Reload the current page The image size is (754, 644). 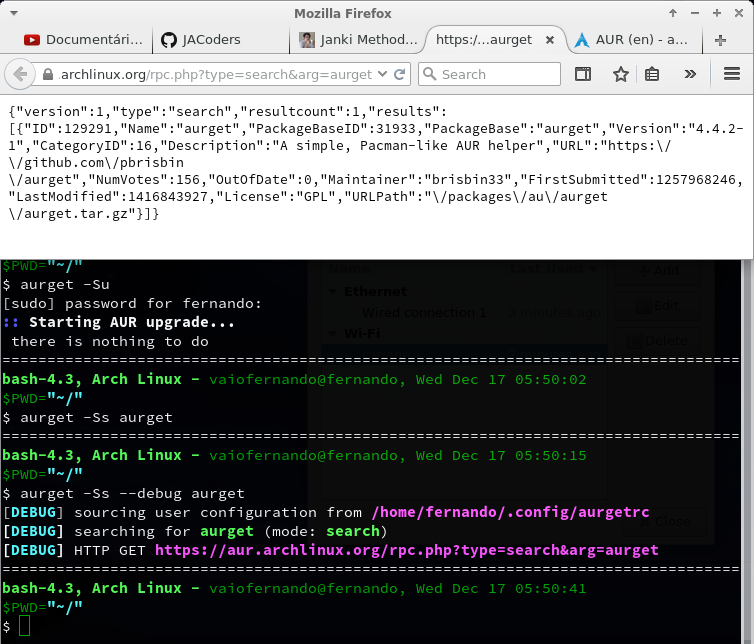pos(399,75)
